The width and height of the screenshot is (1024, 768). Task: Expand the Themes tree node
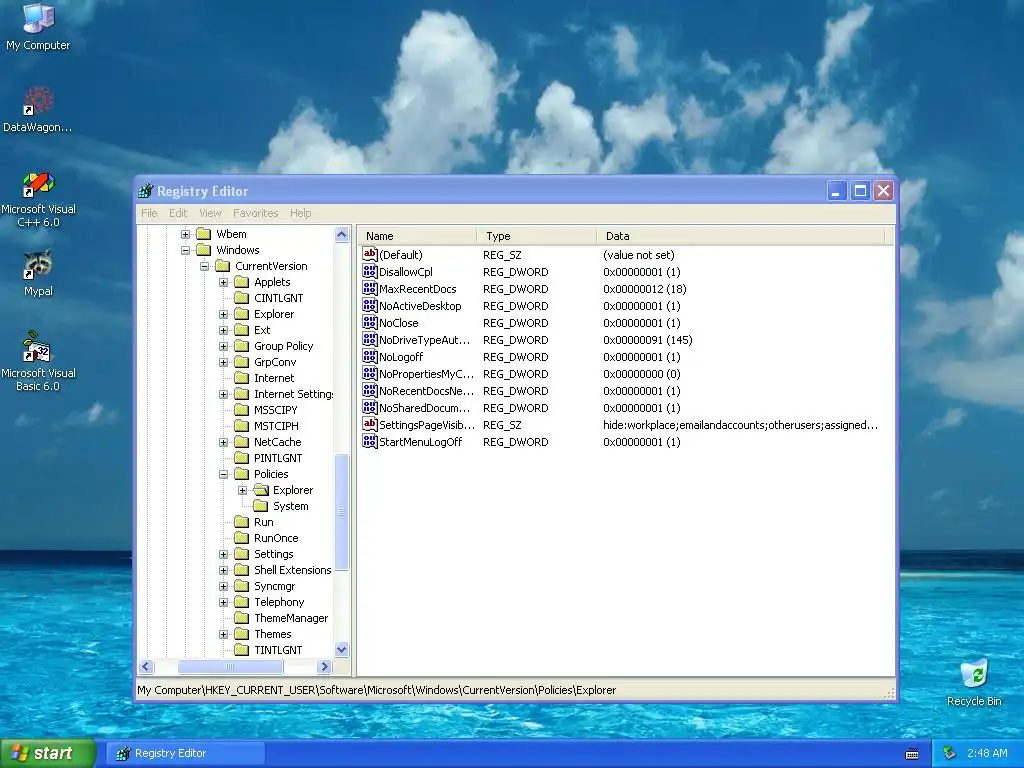223,634
